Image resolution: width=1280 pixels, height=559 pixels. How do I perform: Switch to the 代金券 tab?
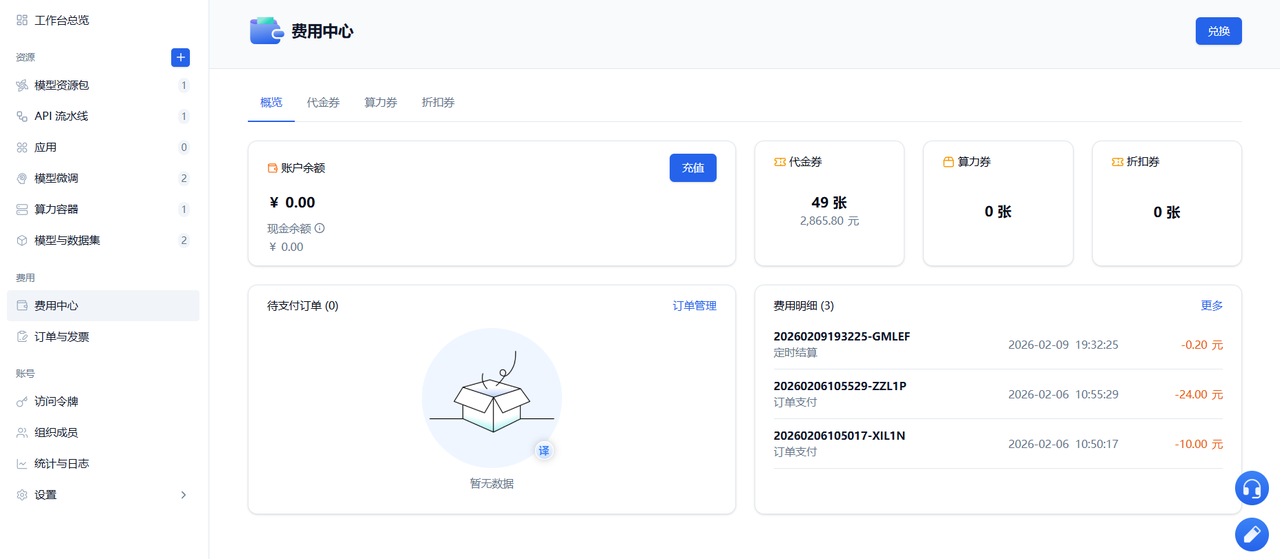point(323,103)
